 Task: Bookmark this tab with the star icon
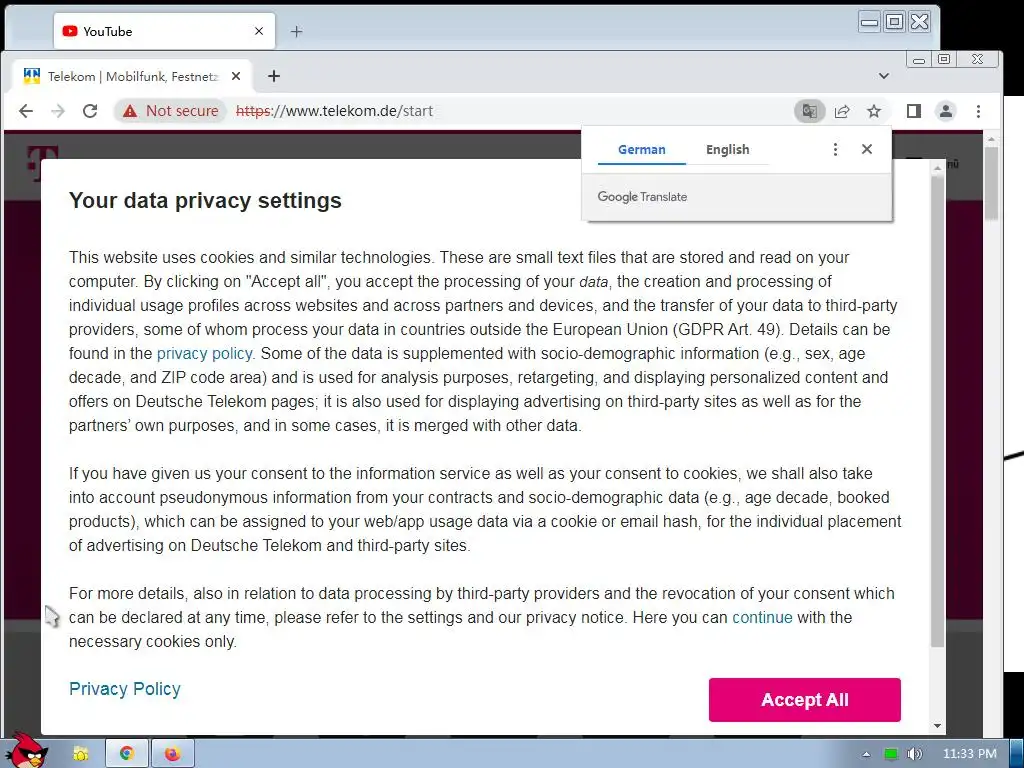coord(874,111)
